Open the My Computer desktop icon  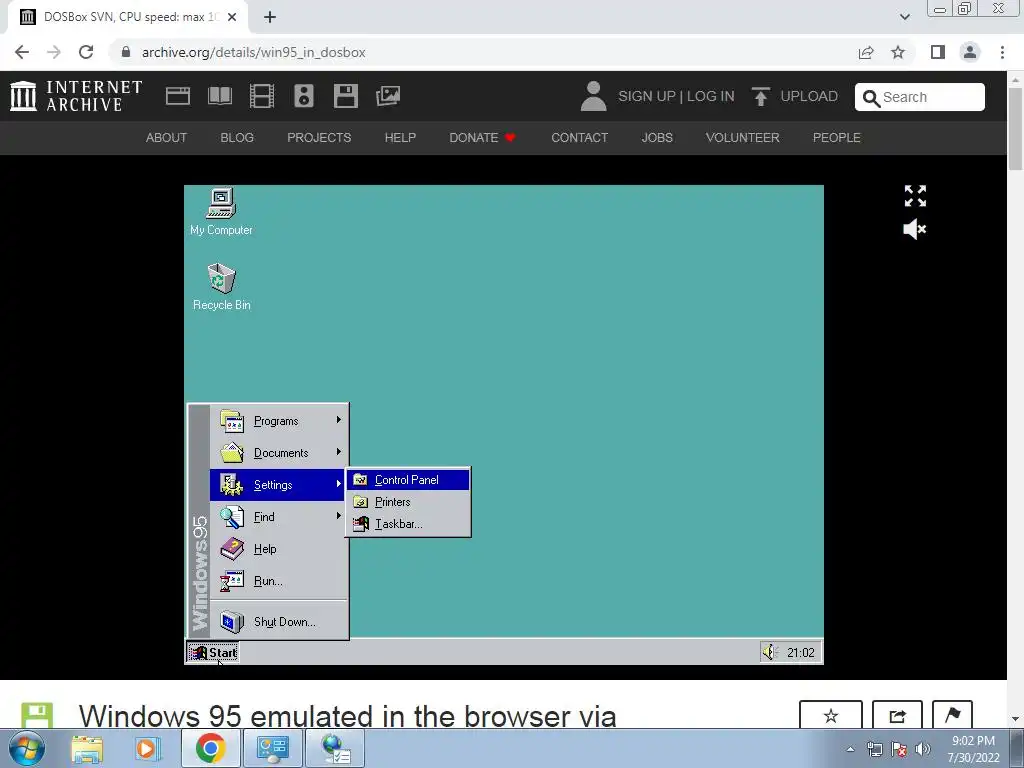pos(221,212)
